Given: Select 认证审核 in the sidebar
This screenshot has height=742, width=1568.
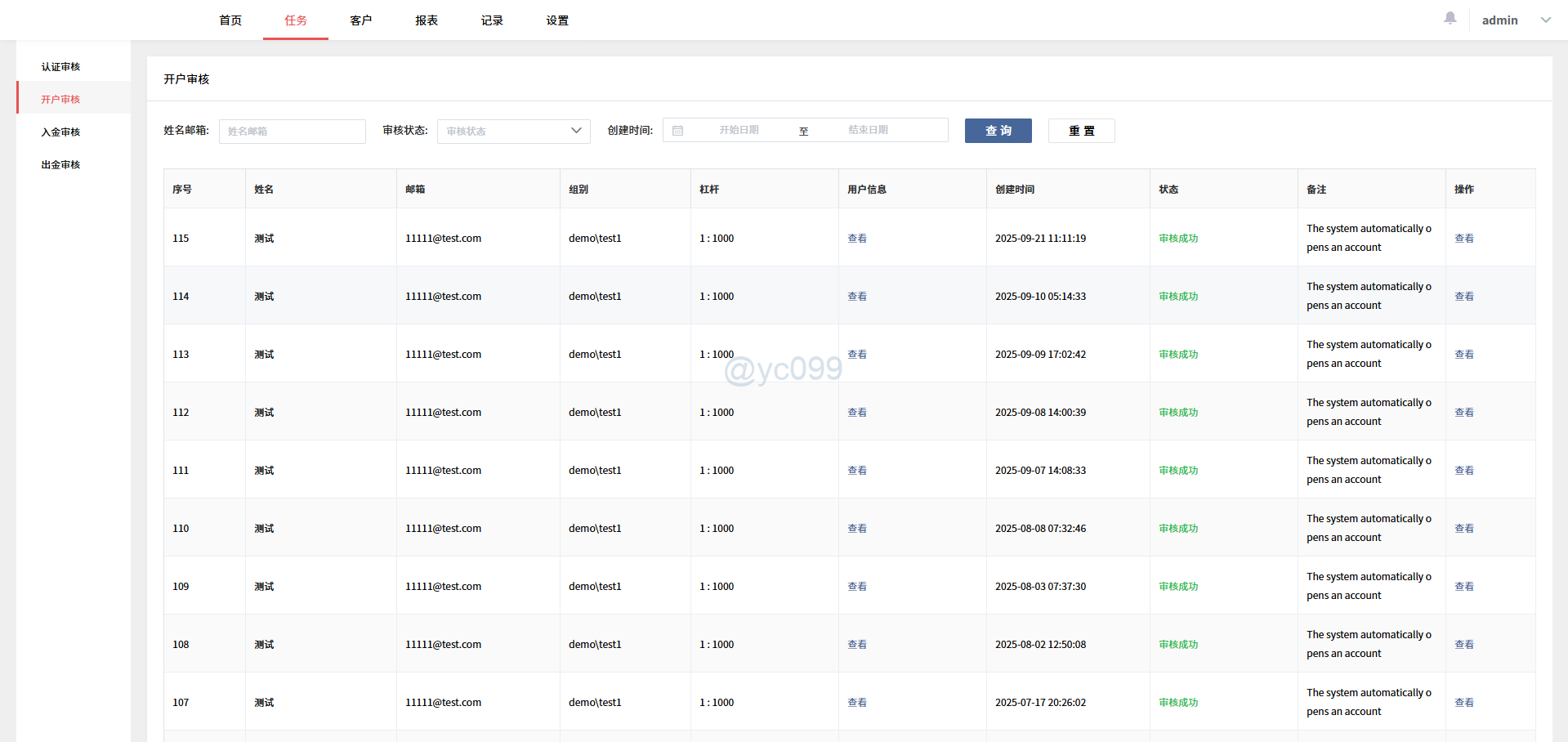Looking at the screenshot, I should [x=61, y=67].
